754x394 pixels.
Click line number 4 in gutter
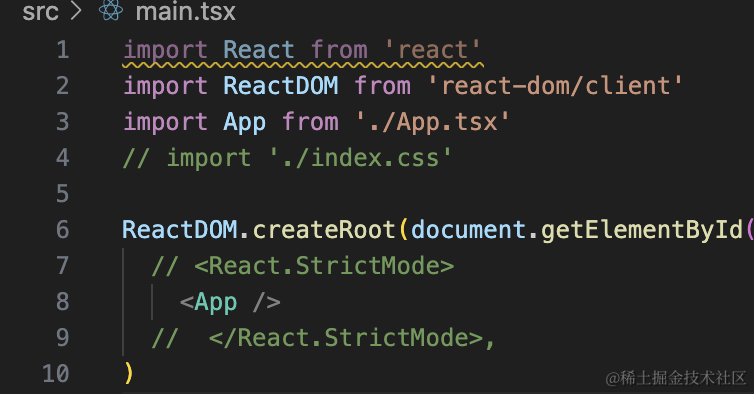point(63,158)
